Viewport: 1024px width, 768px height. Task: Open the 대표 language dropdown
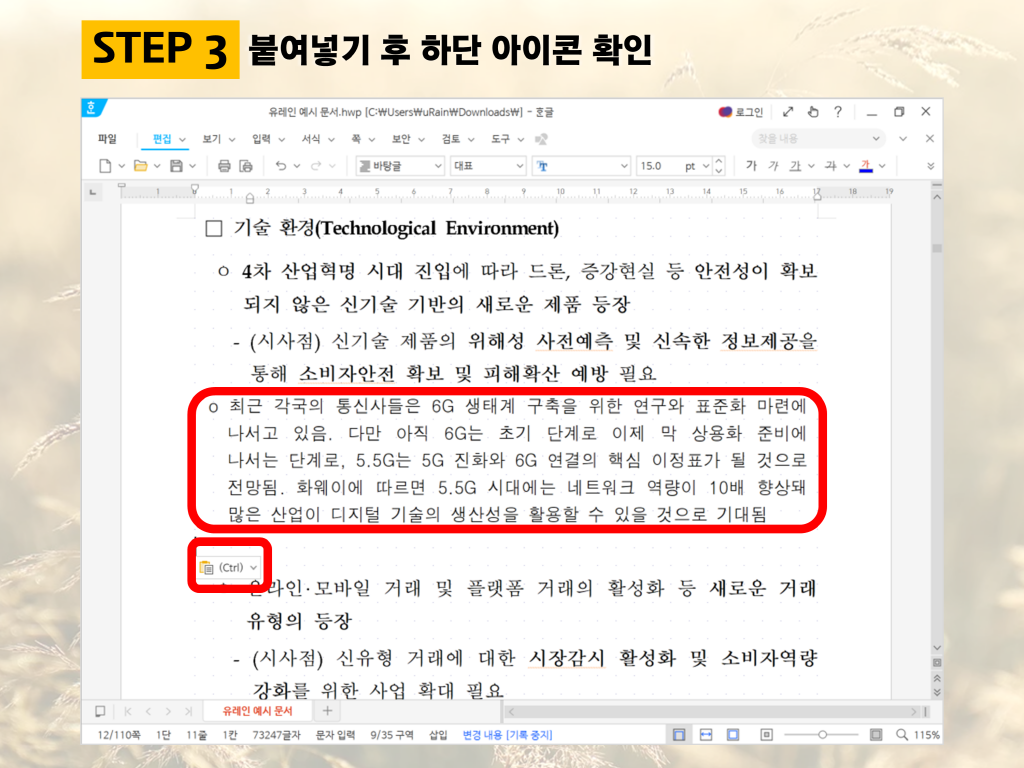[x=488, y=166]
